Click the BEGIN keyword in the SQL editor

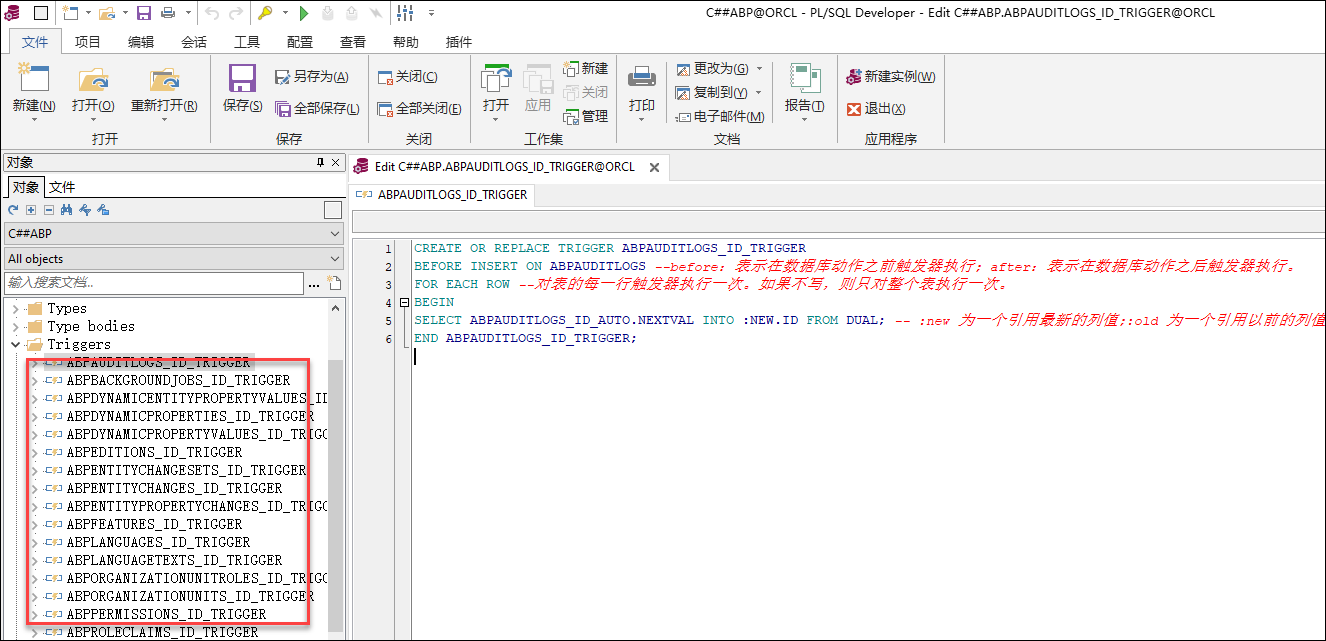pos(434,302)
